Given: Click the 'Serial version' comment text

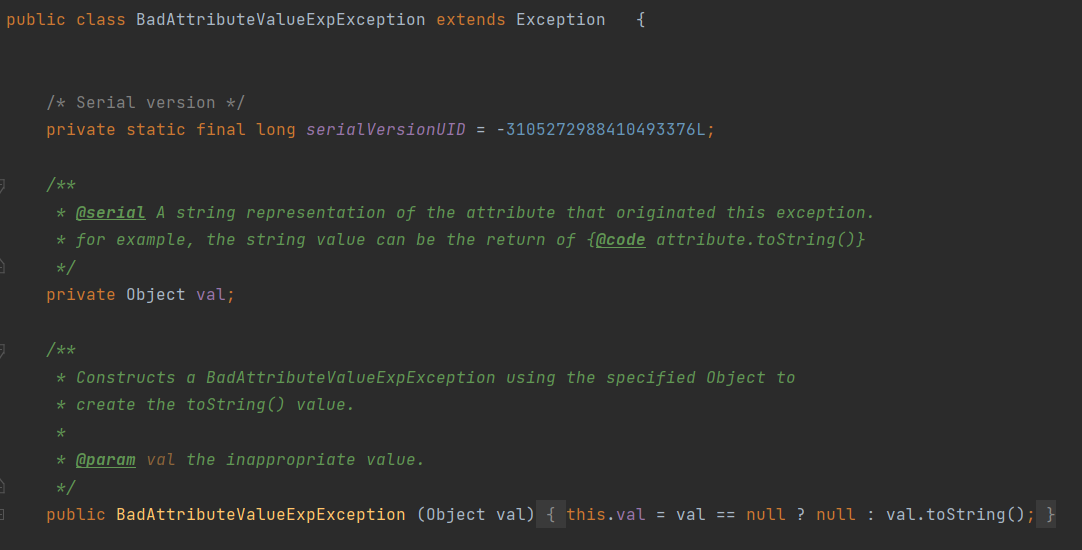Looking at the screenshot, I should pos(145,103).
